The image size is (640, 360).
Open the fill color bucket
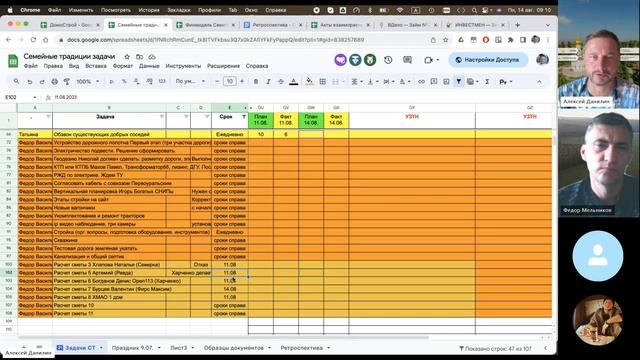tap(309, 82)
